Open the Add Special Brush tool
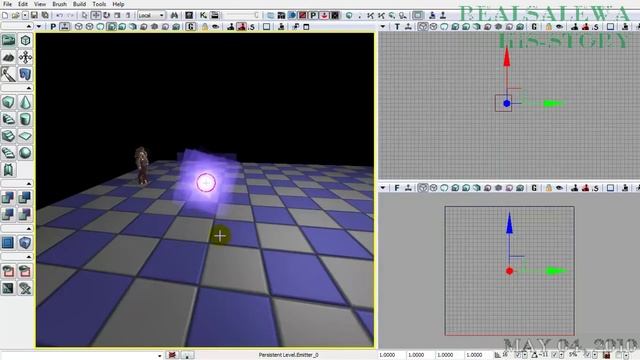 coord(8,242)
